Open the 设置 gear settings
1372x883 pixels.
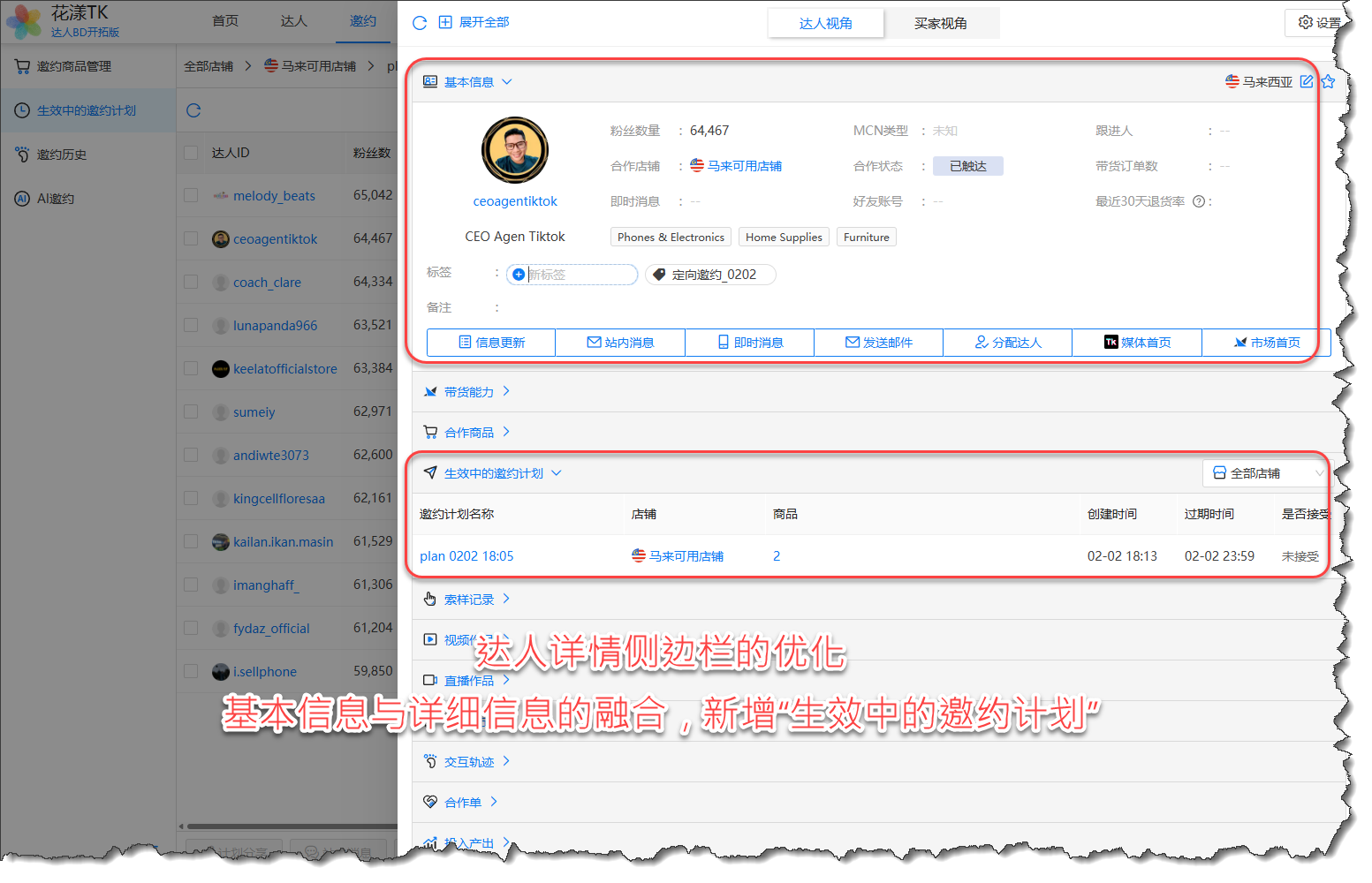pos(1317,23)
